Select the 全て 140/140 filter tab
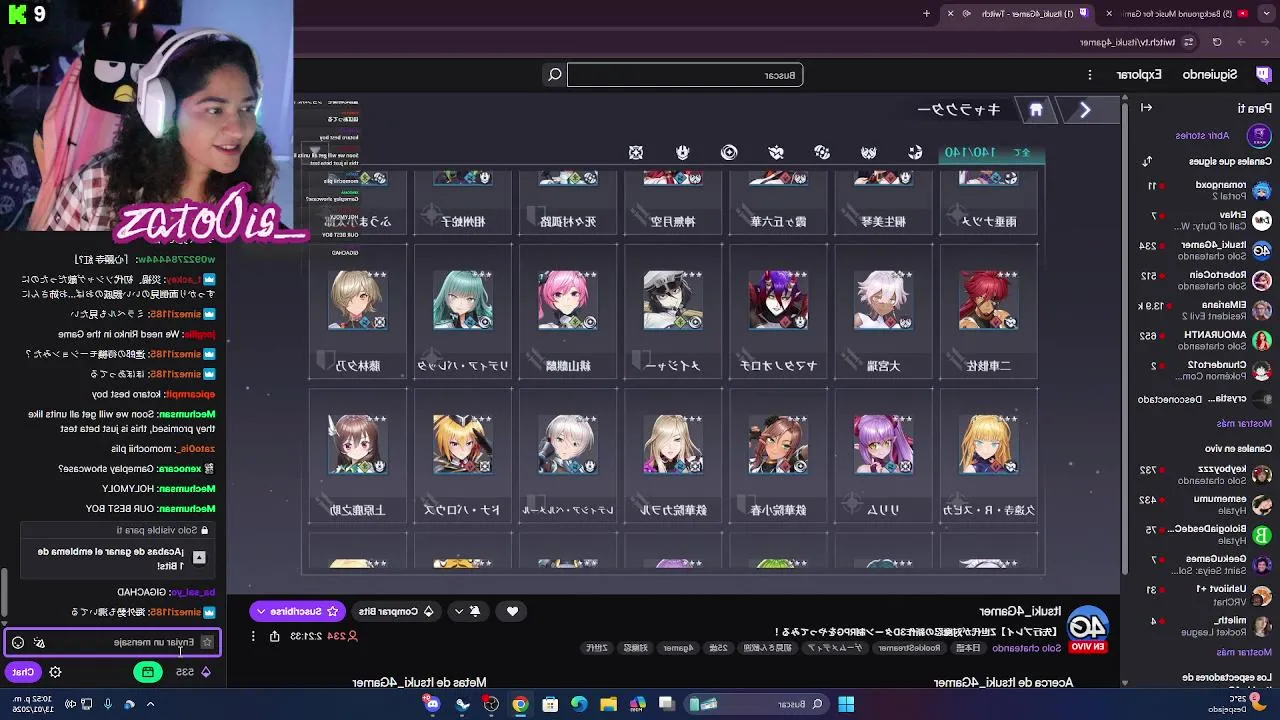This screenshot has width=1280, height=720. (990, 152)
